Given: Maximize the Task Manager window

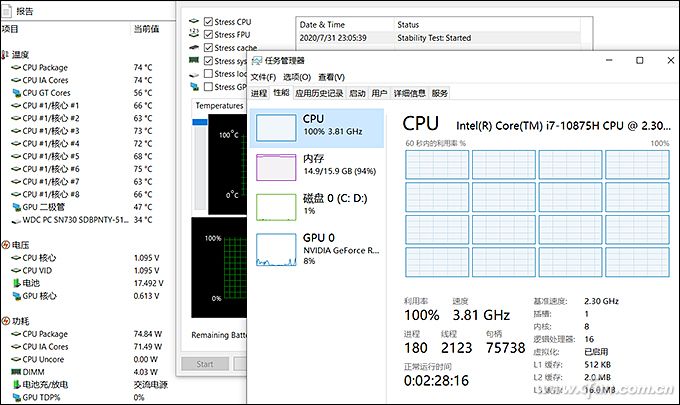Looking at the screenshot, I should point(640,60).
